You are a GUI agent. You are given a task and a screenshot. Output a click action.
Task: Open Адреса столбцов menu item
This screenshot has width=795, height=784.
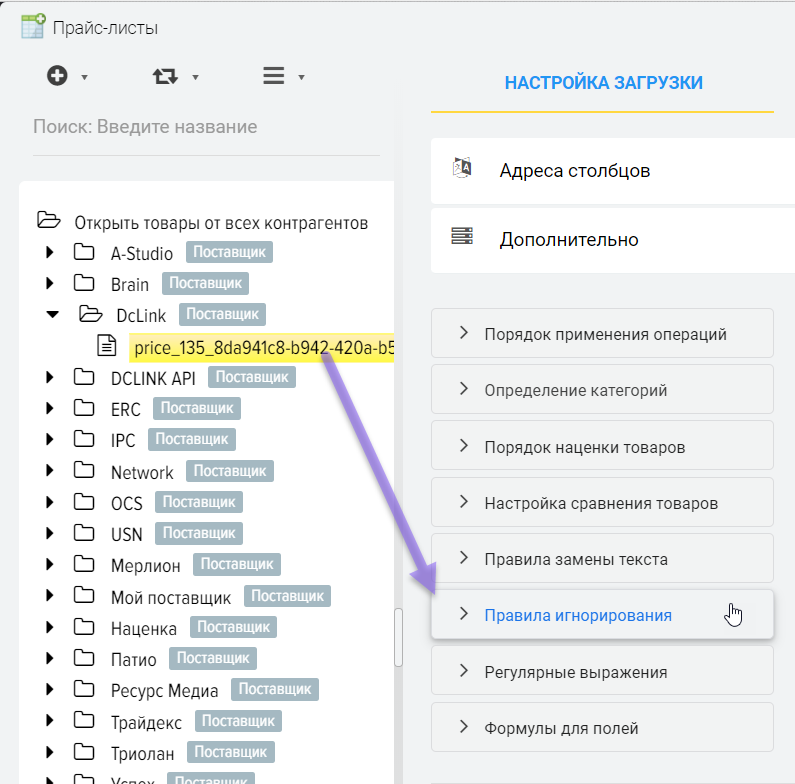click(x=575, y=170)
